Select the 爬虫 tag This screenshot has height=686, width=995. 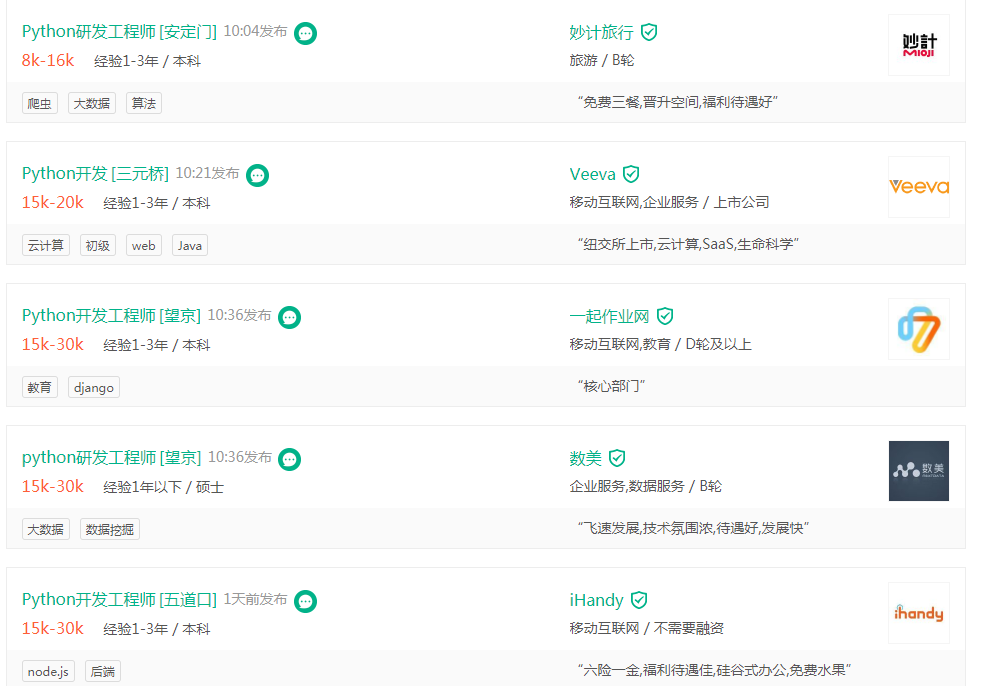40,103
